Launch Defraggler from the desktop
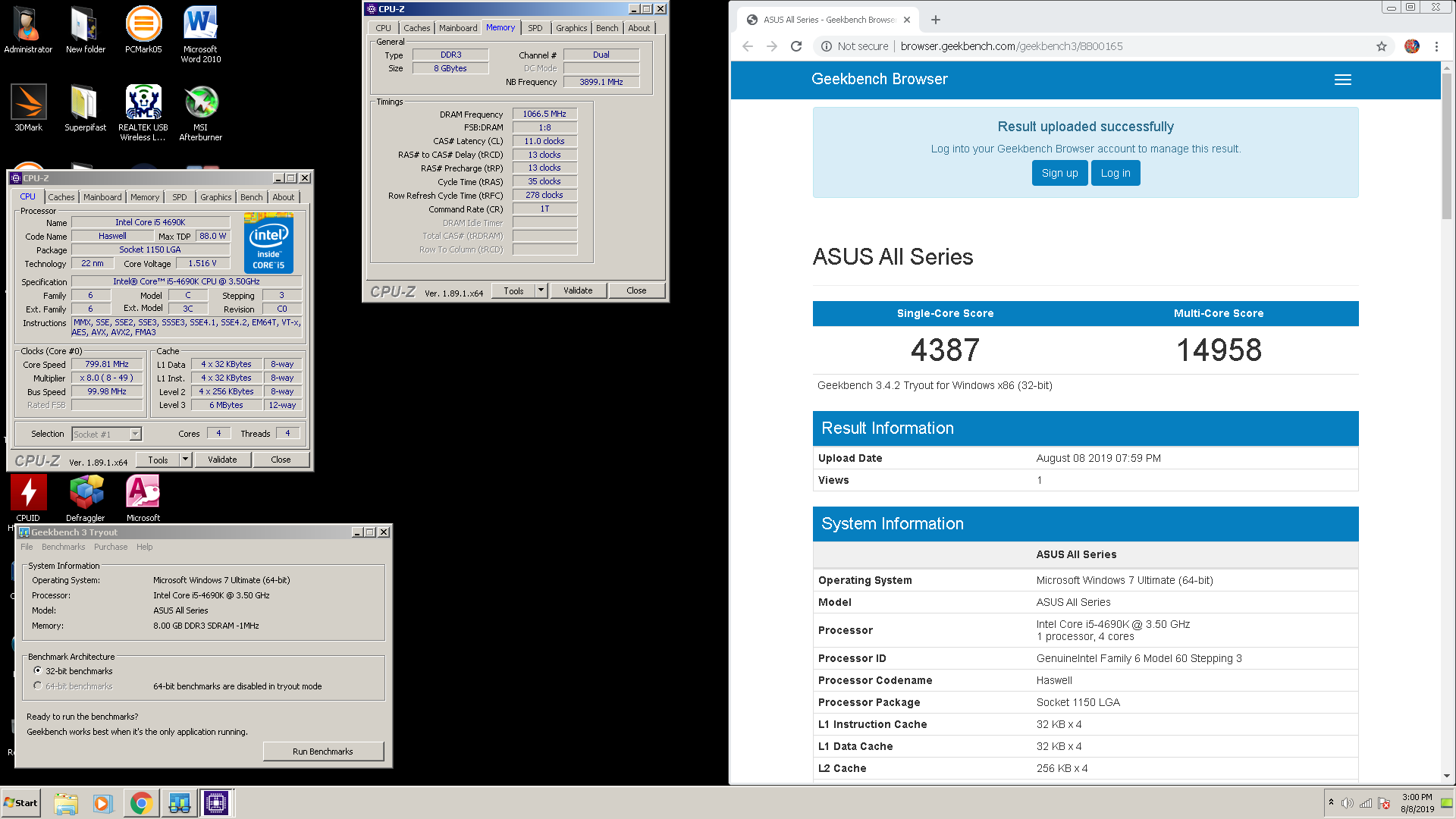Viewport: 1456px width, 819px height. [x=86, y=498]
